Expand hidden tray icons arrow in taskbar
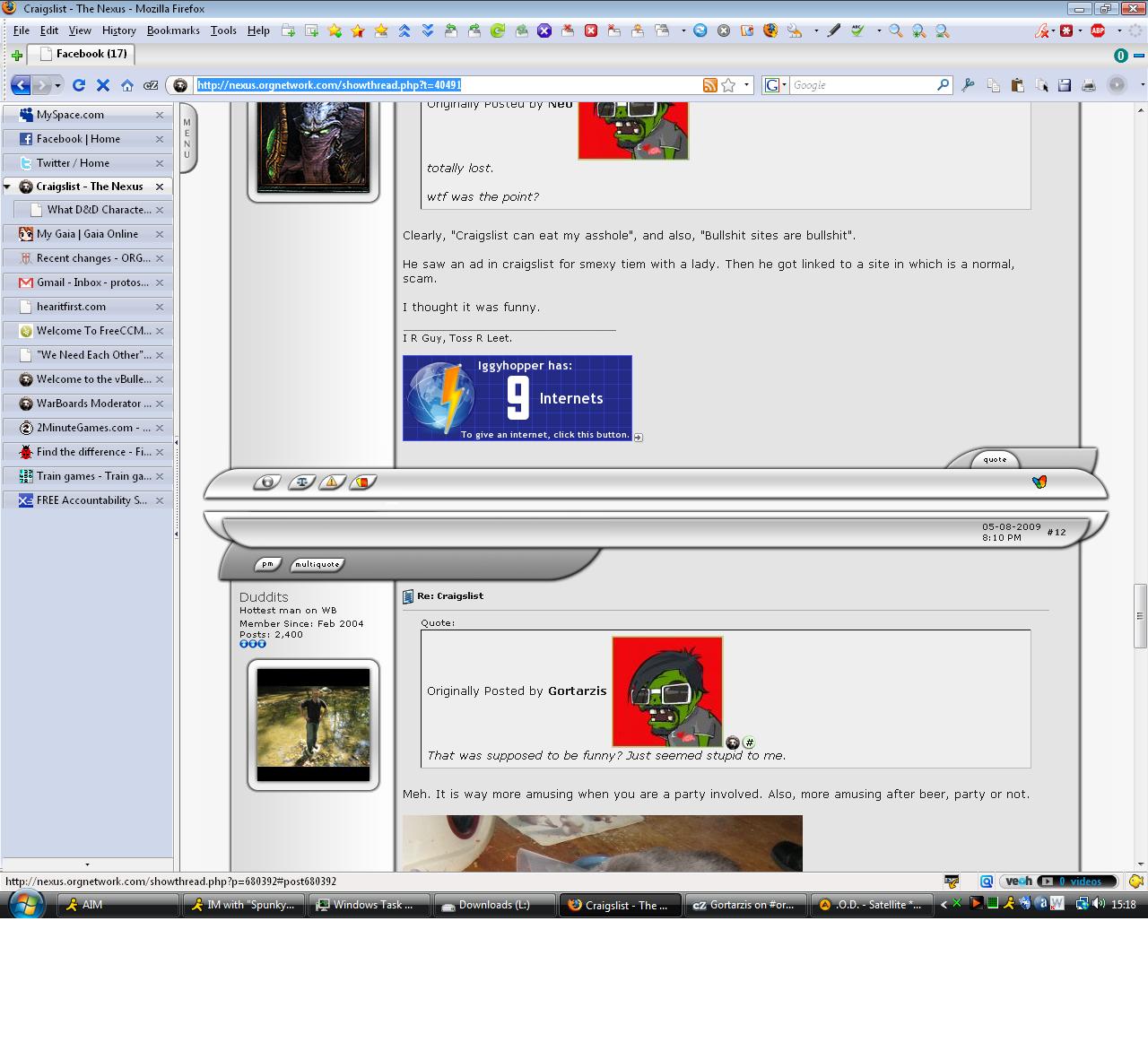Viewport: 1148px width, 1051px height. tap(944, 904)
